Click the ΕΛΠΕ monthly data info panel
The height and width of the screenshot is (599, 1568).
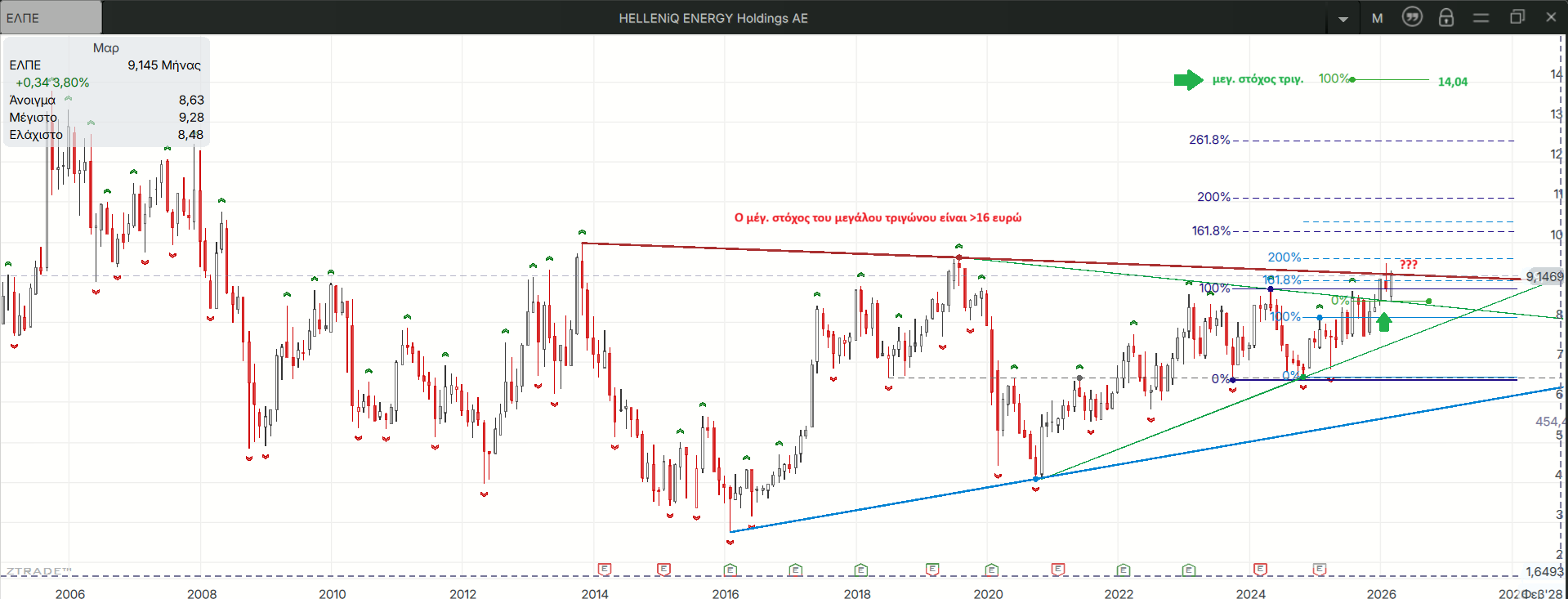105,92
